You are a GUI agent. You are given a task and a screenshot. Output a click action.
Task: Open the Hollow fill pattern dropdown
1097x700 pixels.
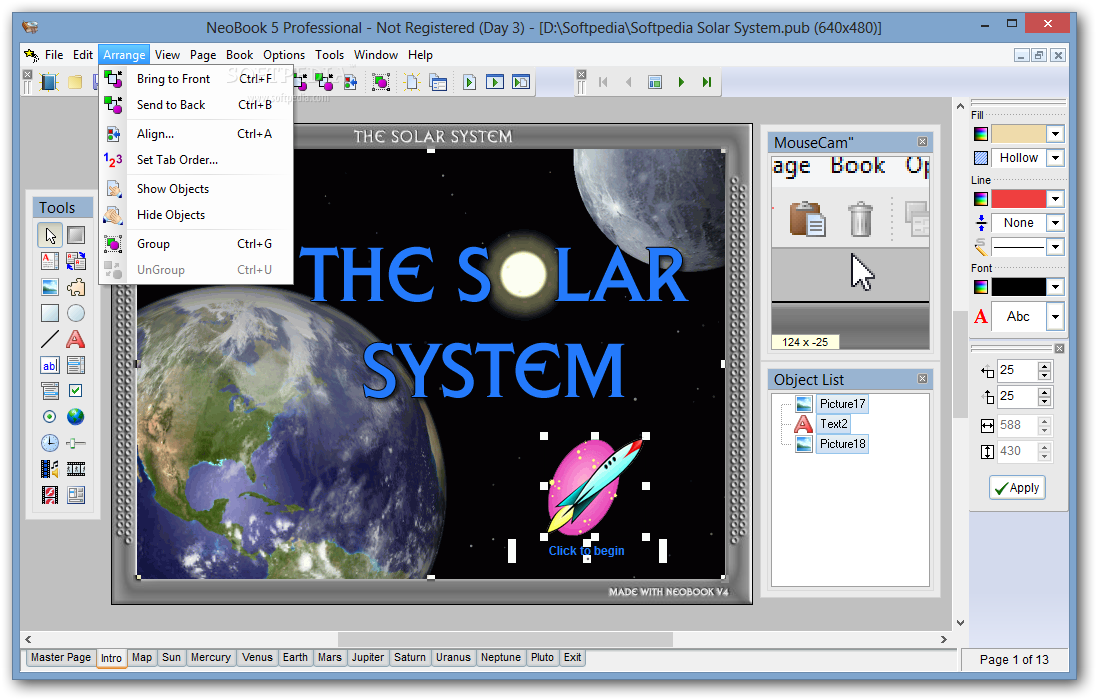(x=1055, y=158)
